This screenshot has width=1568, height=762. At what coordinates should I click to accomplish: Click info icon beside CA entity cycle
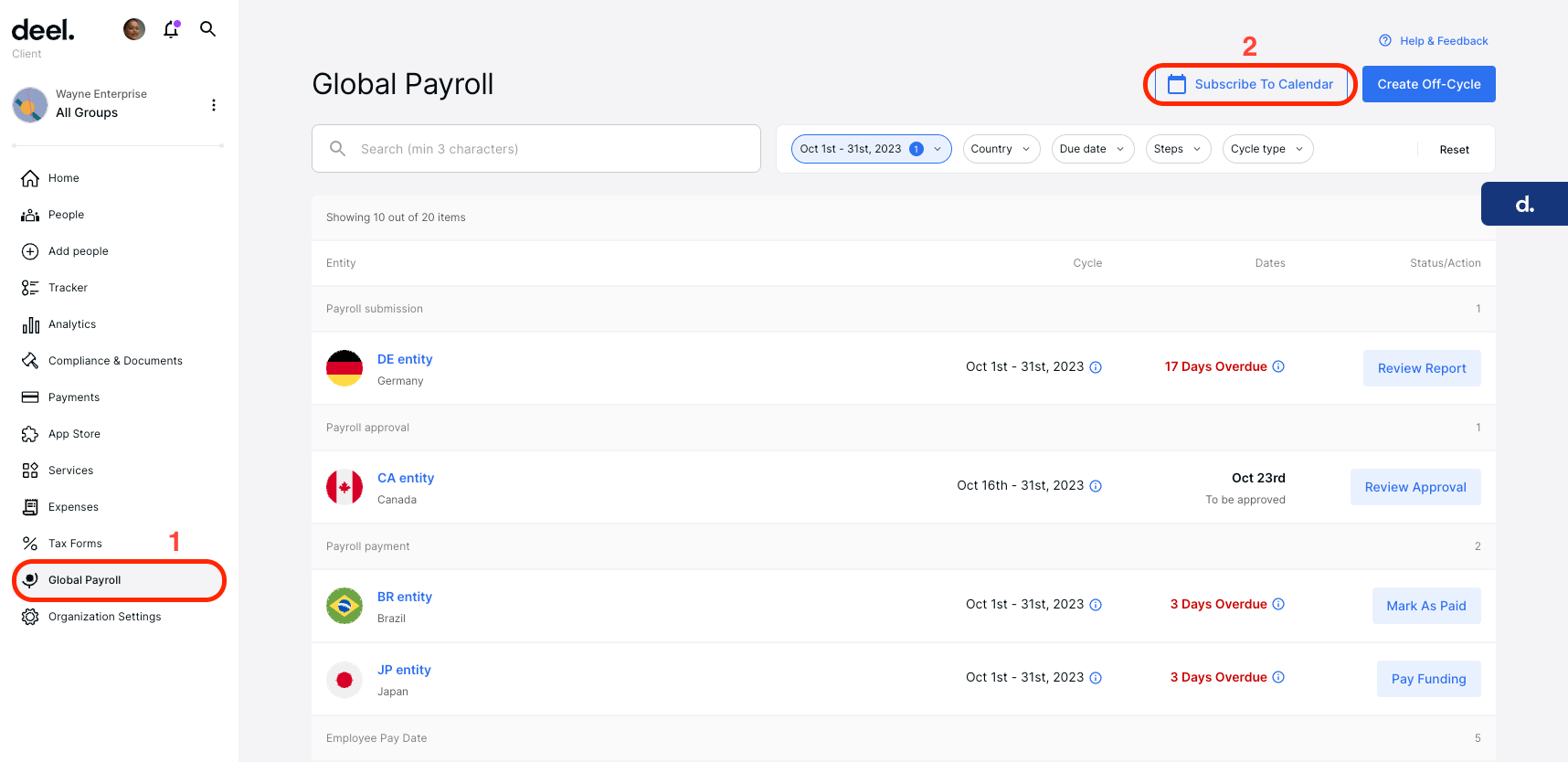[x=1096, y=486]
